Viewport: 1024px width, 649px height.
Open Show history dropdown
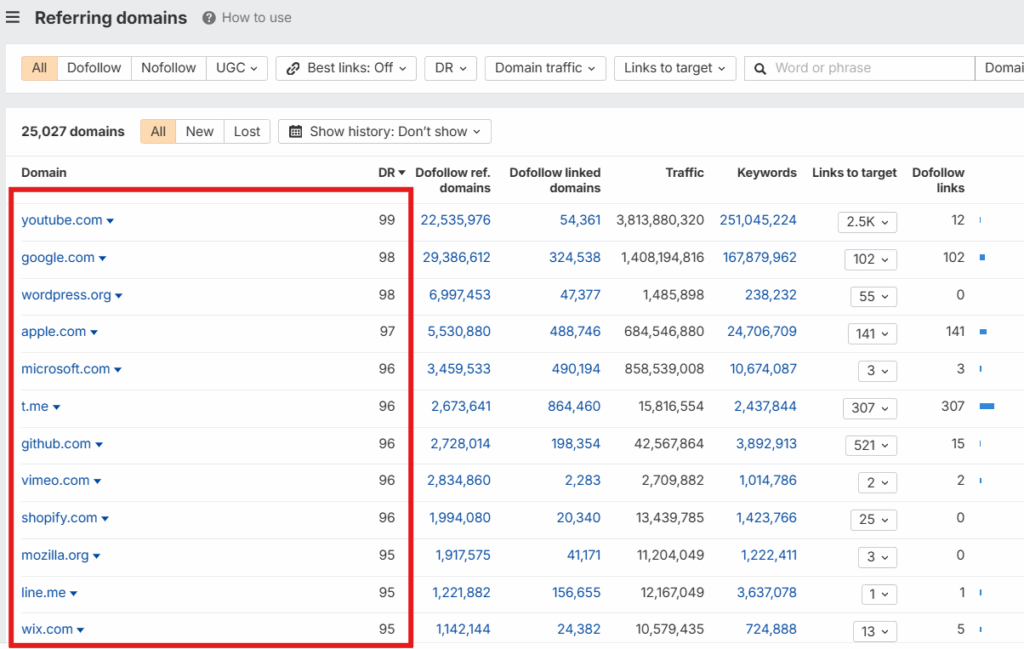click(x=385, y=131)
